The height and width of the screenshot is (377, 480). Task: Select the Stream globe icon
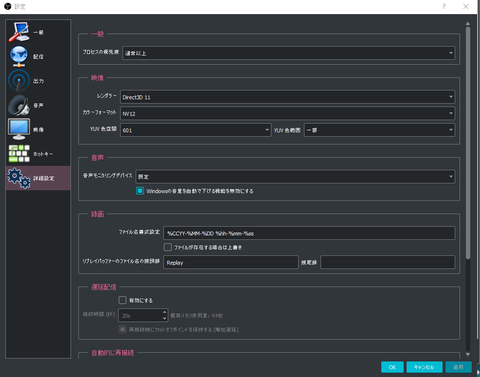click(19, 56)
